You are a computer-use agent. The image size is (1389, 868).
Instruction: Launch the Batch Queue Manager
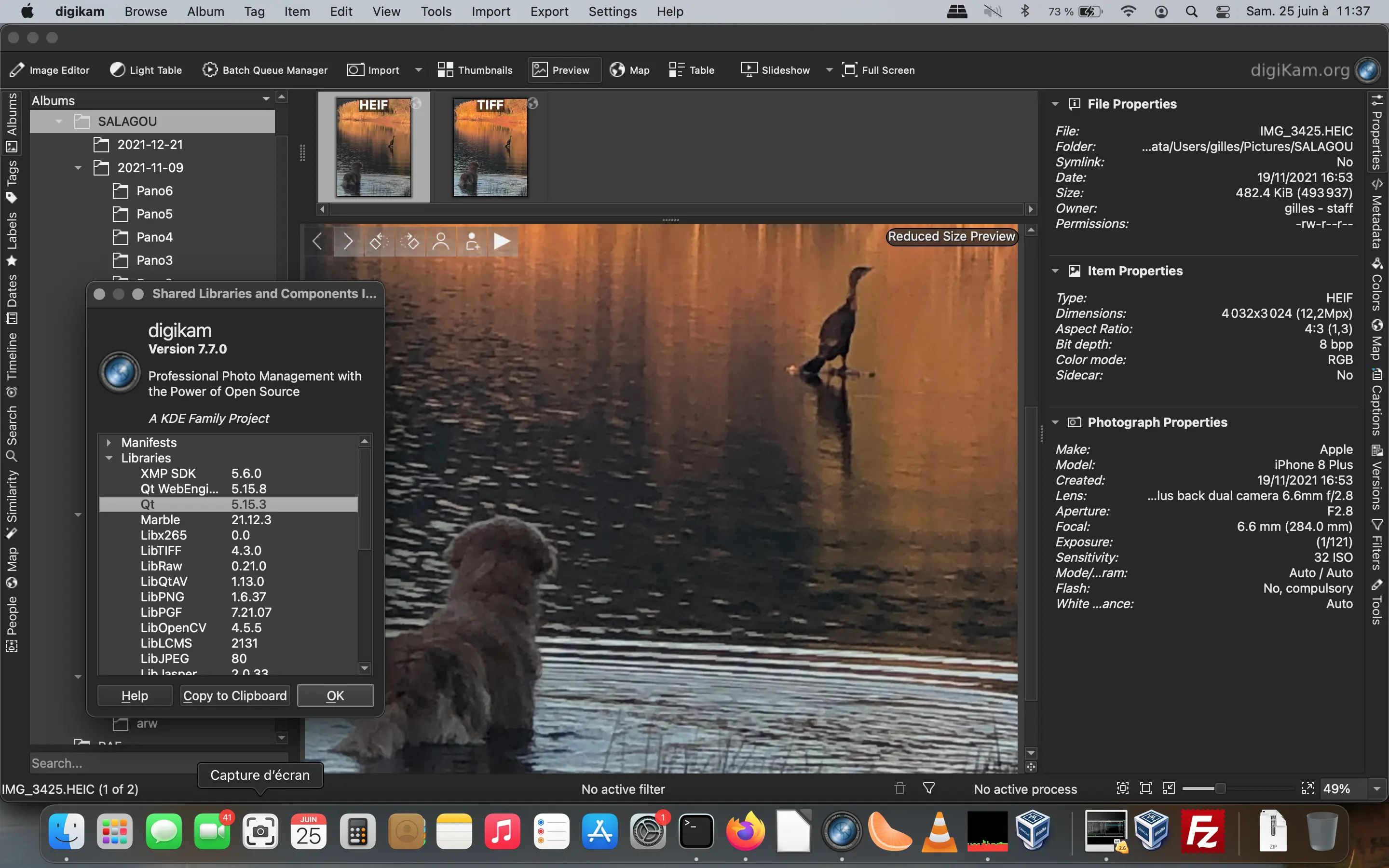(x=265, y=69)
